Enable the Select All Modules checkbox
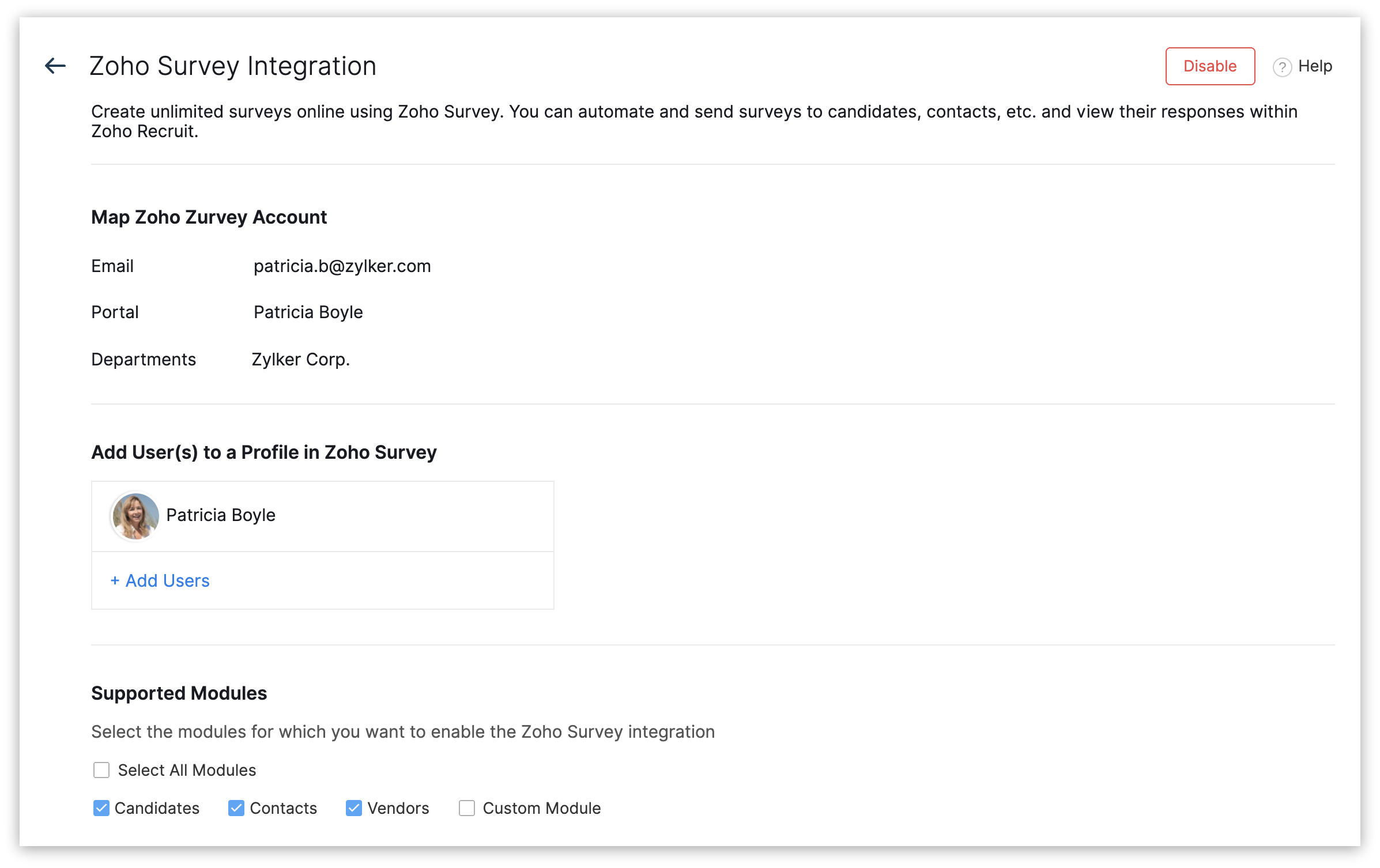1380x868 pixels. coord(101,770)
